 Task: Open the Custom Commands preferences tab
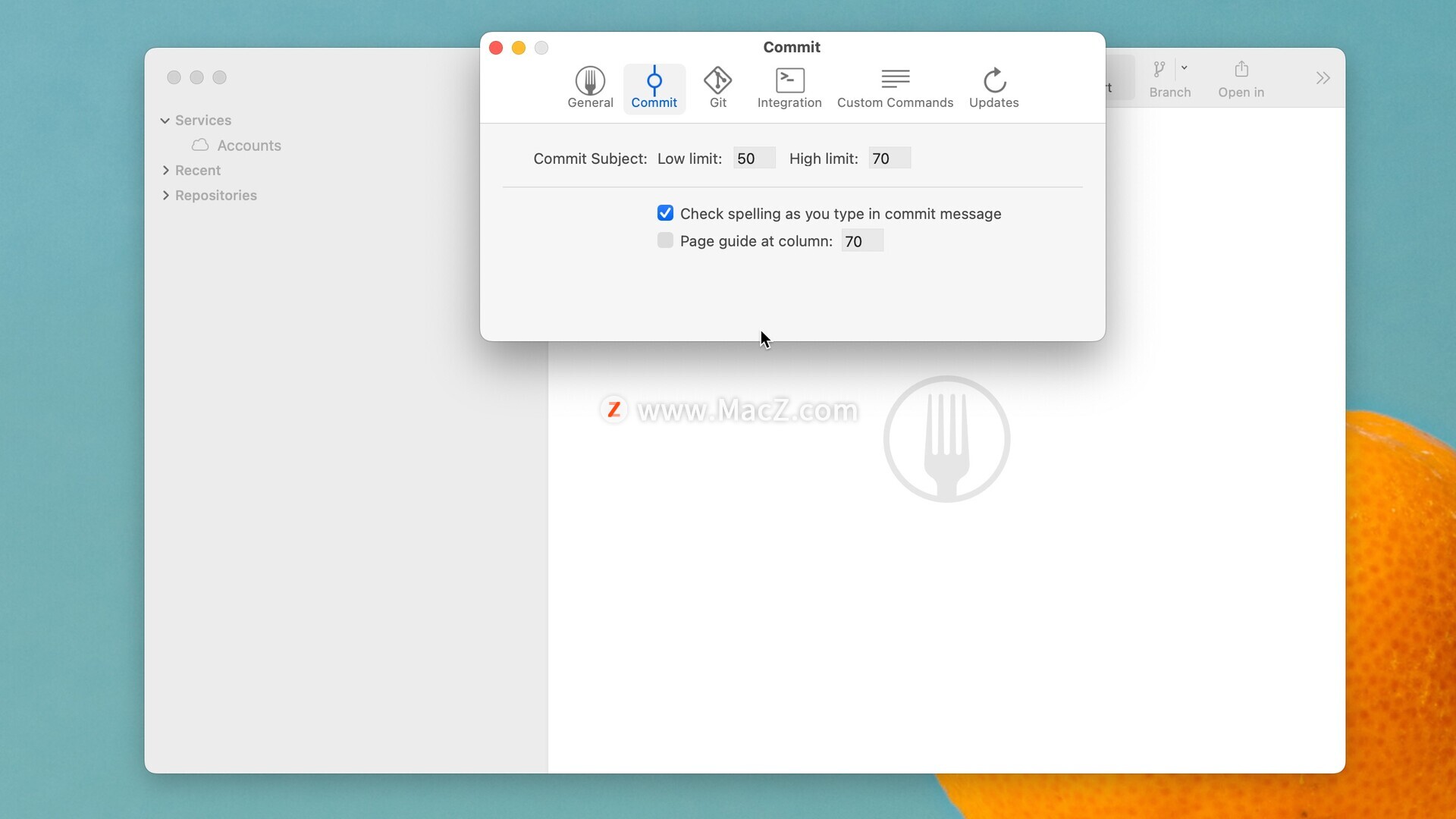[895, 88]
